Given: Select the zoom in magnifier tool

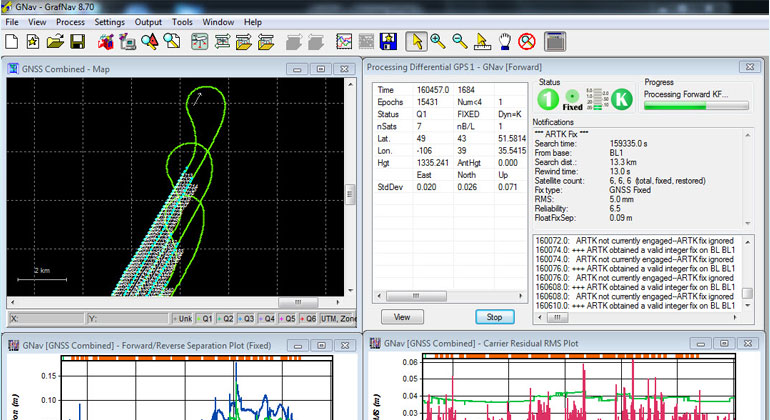Looking at the screenshot, I should tap(438, 42).
